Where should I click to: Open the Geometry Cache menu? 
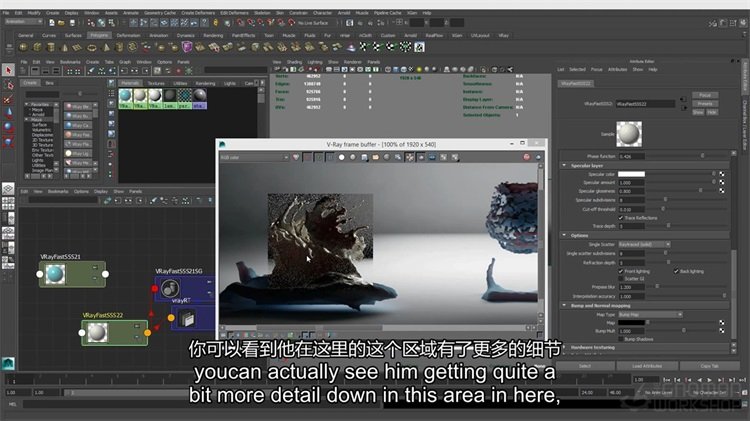point(160,13)
